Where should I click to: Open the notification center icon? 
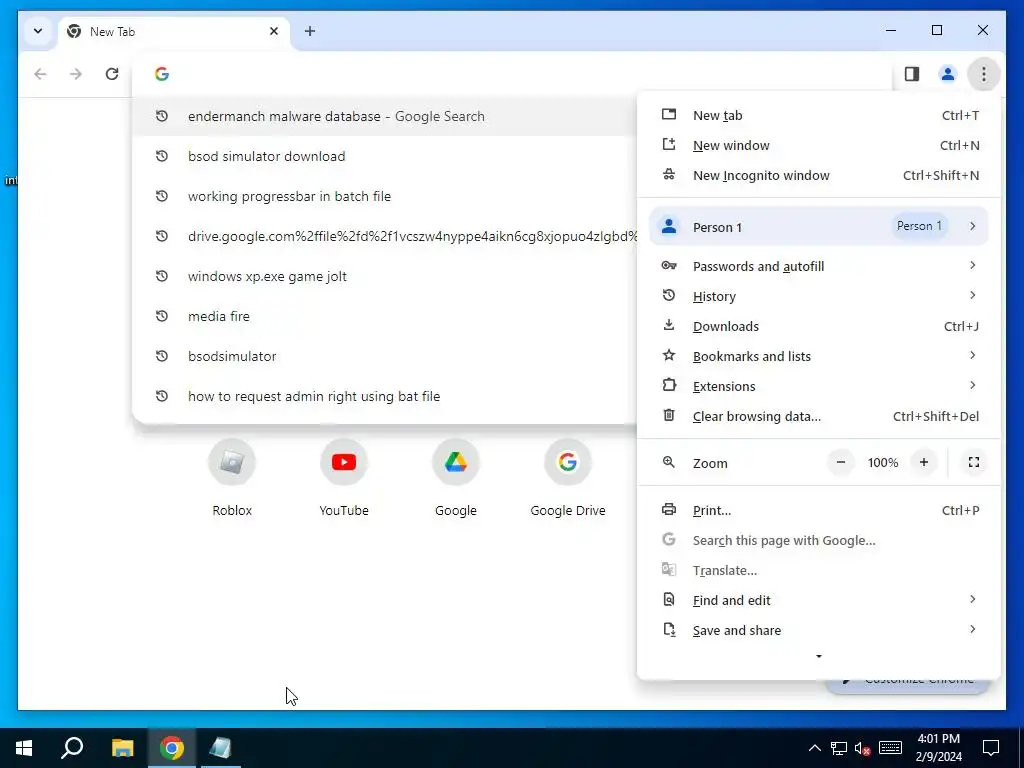pyautogui.click(x=991, y=748)
